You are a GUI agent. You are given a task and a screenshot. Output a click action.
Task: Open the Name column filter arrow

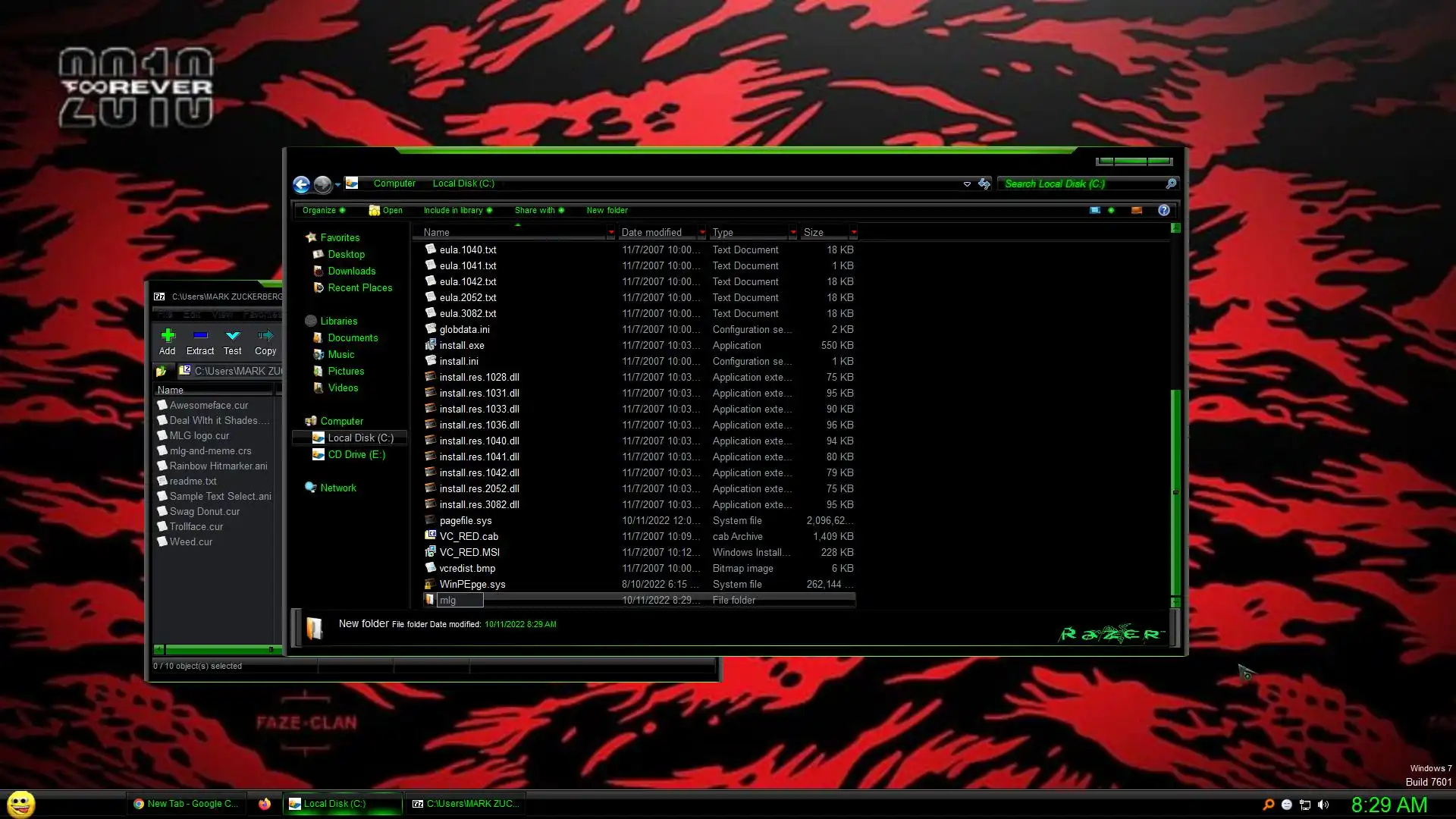point(610,232)
